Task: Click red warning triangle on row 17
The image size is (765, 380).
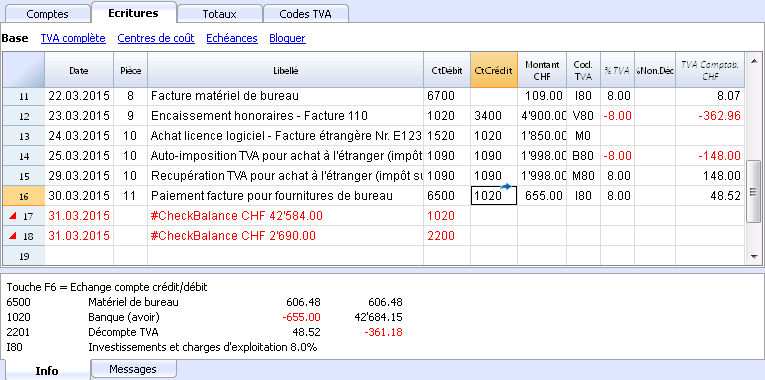Action: point(13,215)
